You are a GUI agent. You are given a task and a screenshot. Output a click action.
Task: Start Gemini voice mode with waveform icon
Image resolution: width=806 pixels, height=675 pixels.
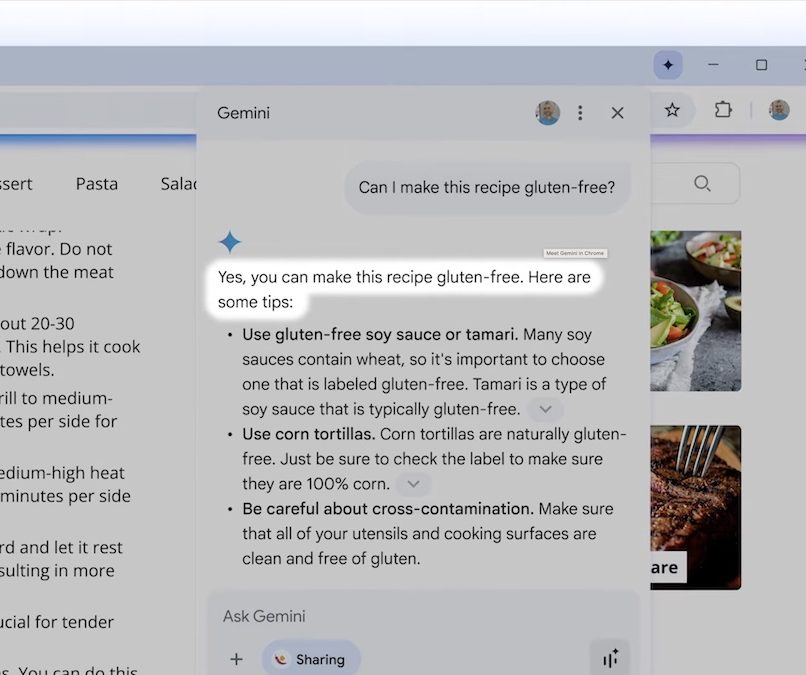click(609, 658)
